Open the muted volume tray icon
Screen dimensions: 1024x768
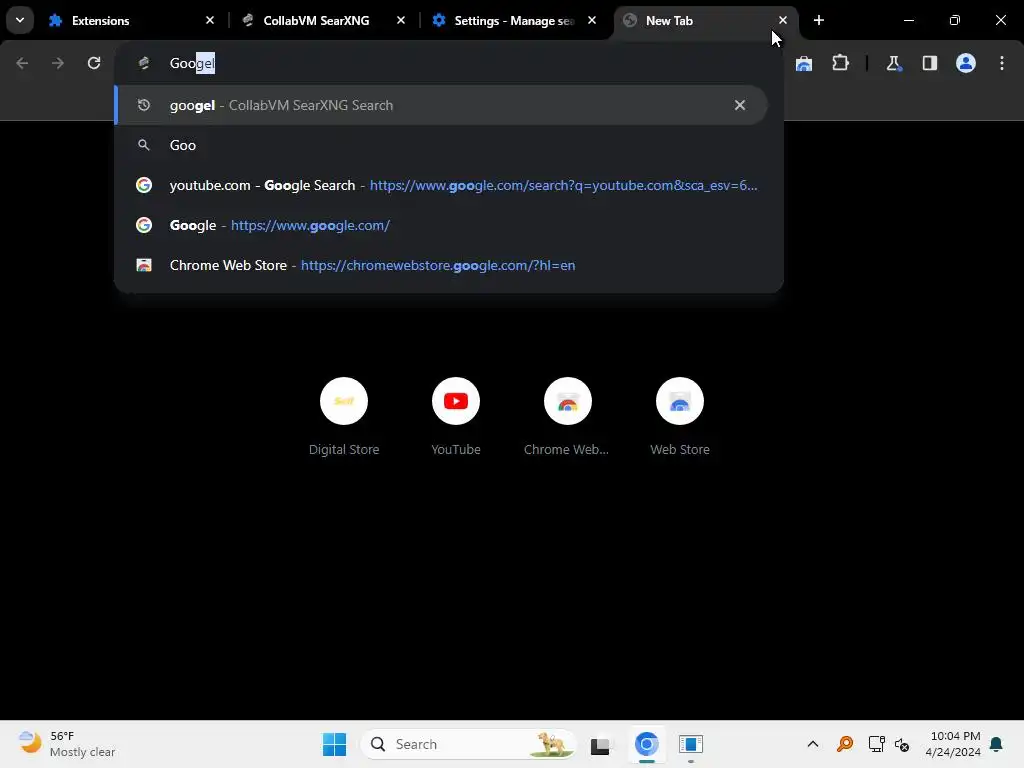902,744
